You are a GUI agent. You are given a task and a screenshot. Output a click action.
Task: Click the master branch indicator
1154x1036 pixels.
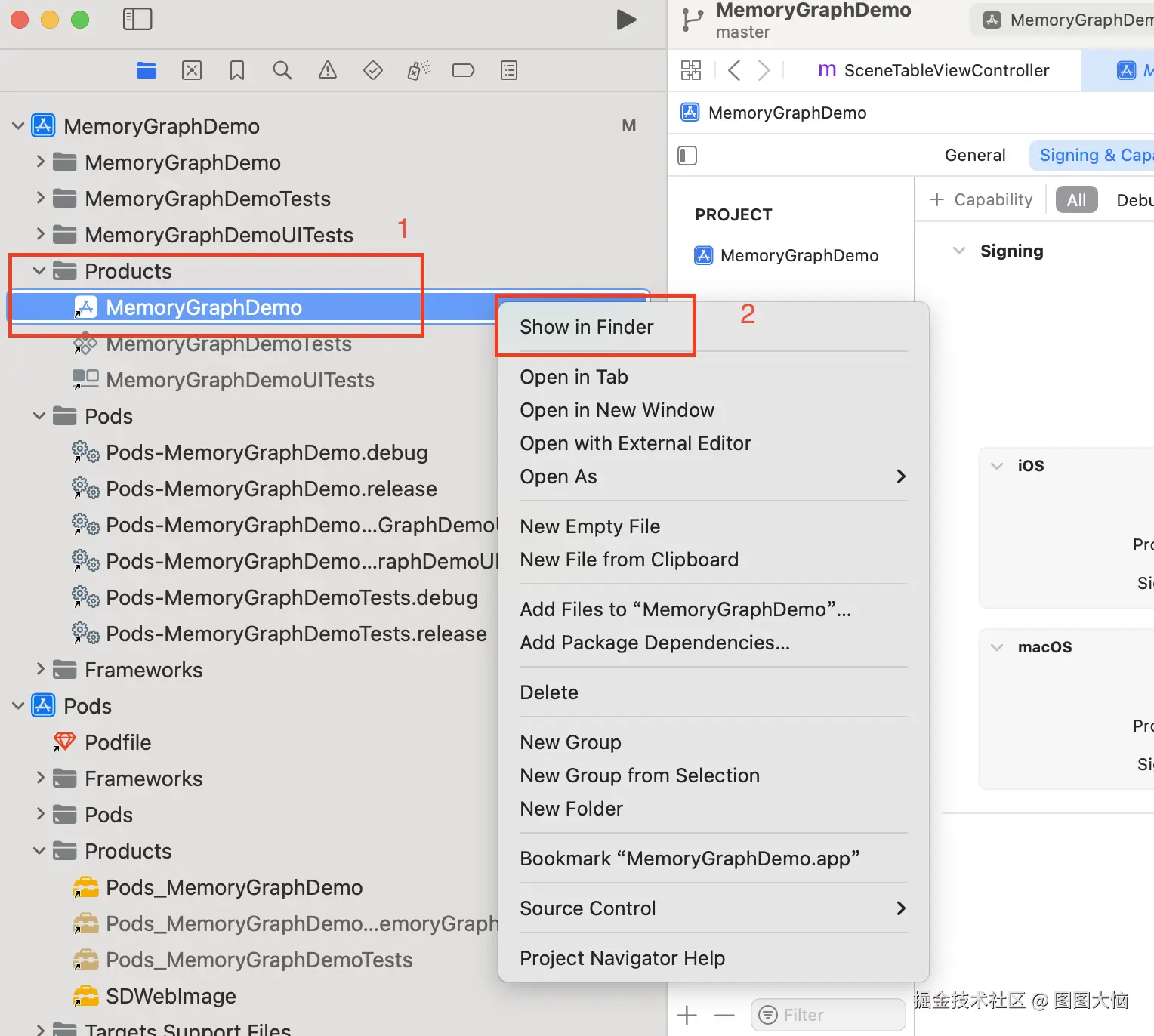coord(742,32)
